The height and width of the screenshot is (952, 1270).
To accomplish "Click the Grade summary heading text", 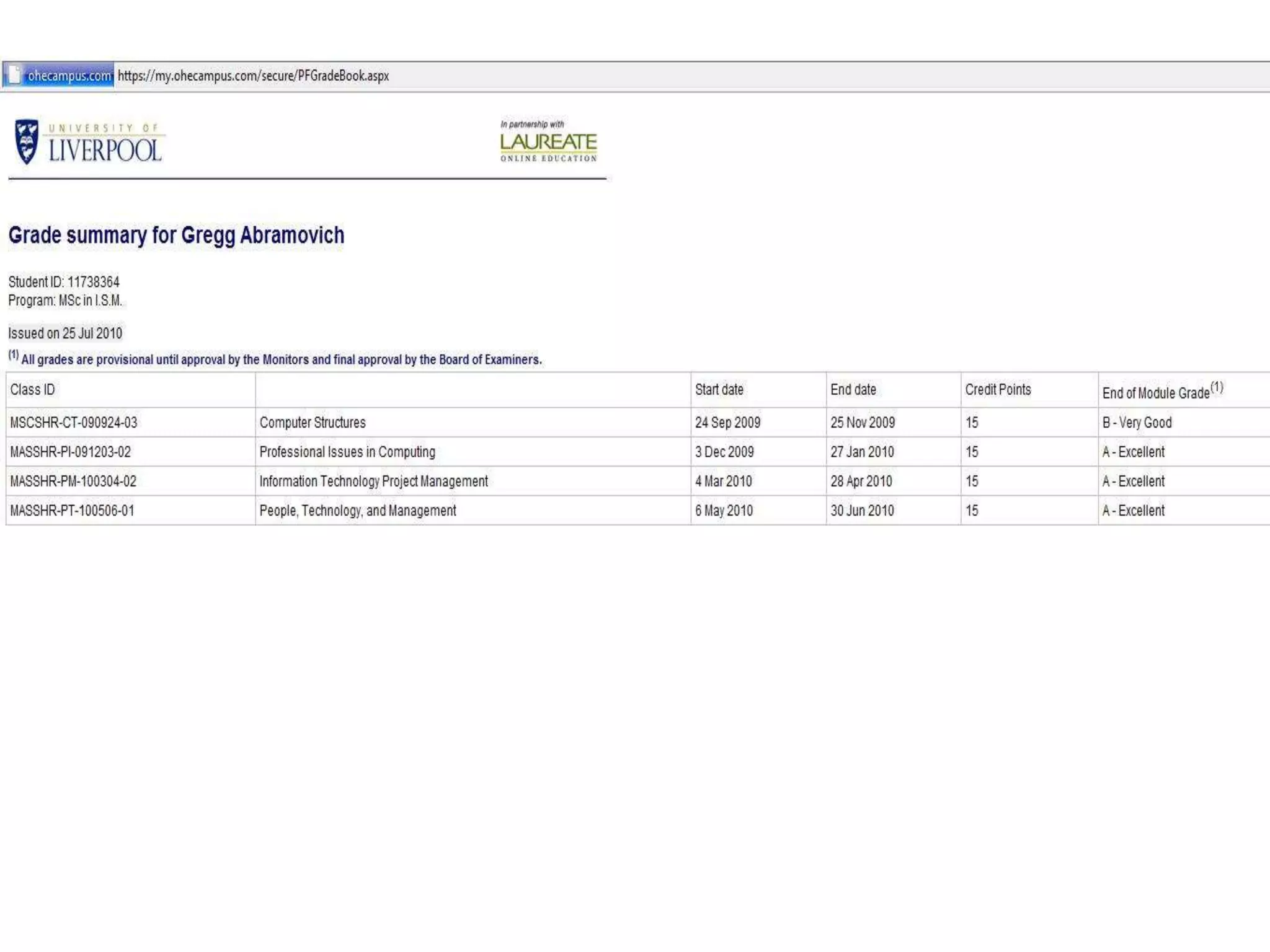I will [x=176, y=236].
